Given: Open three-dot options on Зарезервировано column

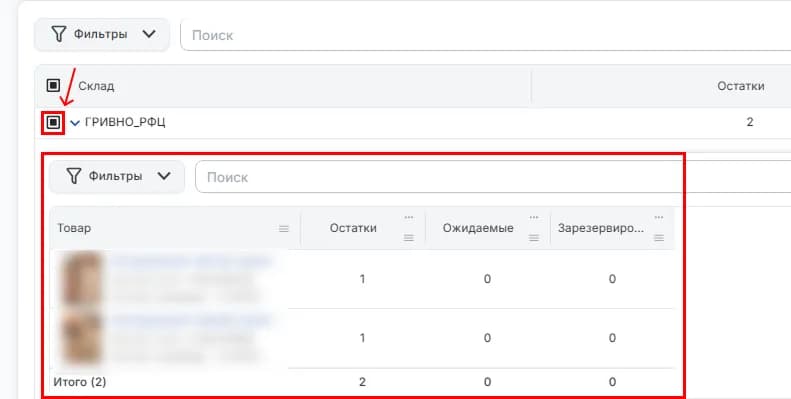Looking at the screenshot, I should 659,217.
